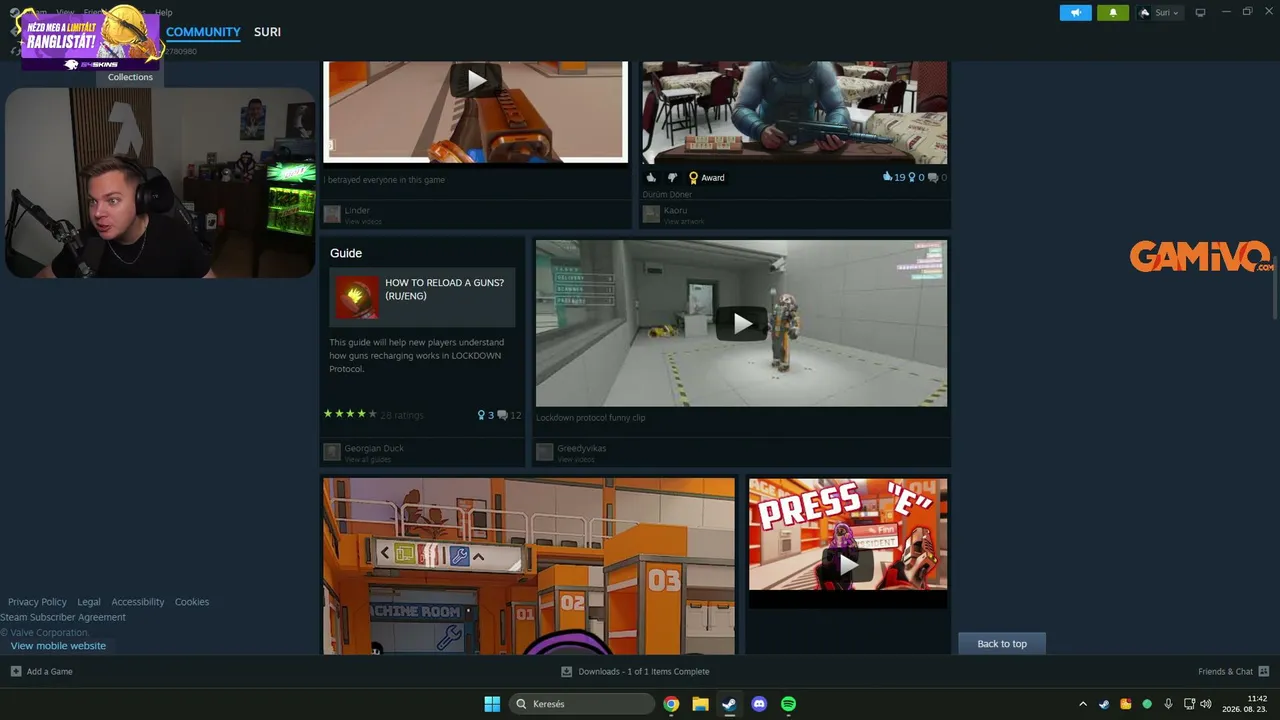1280x720 pixels.
Task: Open the announcements megaphone button
Action: 1076,13
